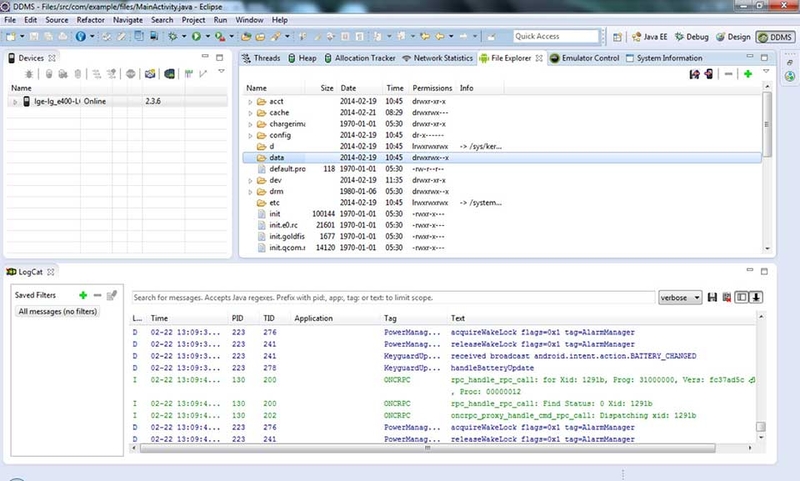Click the Save toolbar icon

click(x=34, y=36)
